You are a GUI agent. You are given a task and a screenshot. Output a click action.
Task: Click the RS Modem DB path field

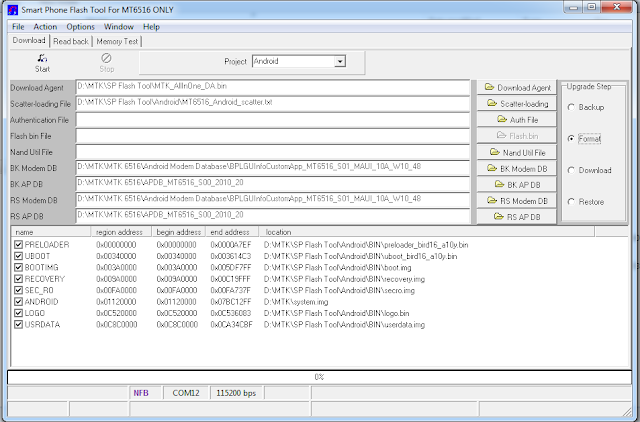[273, 200]
